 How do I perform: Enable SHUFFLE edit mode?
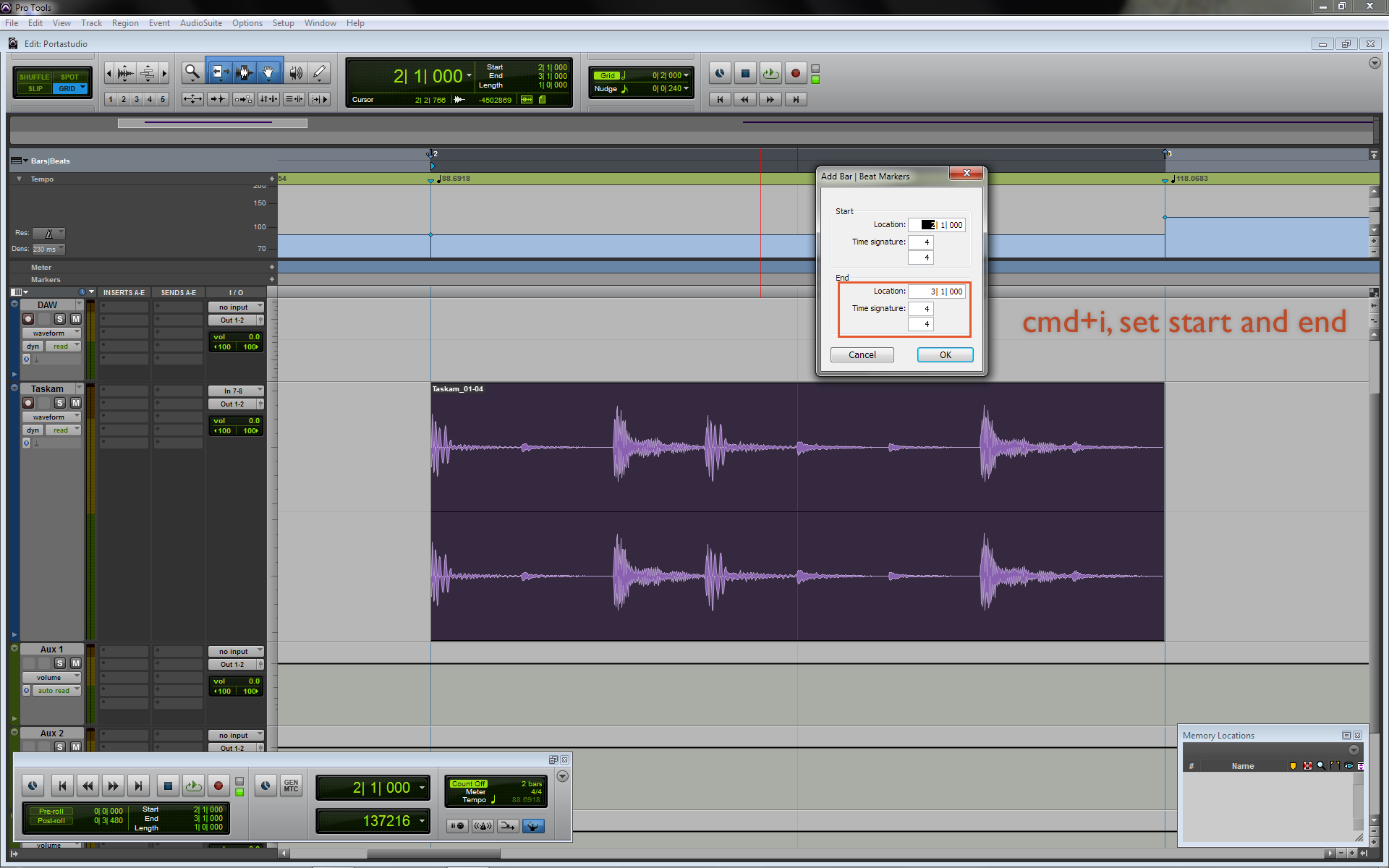pyautogui.click(x=34, y=77)
